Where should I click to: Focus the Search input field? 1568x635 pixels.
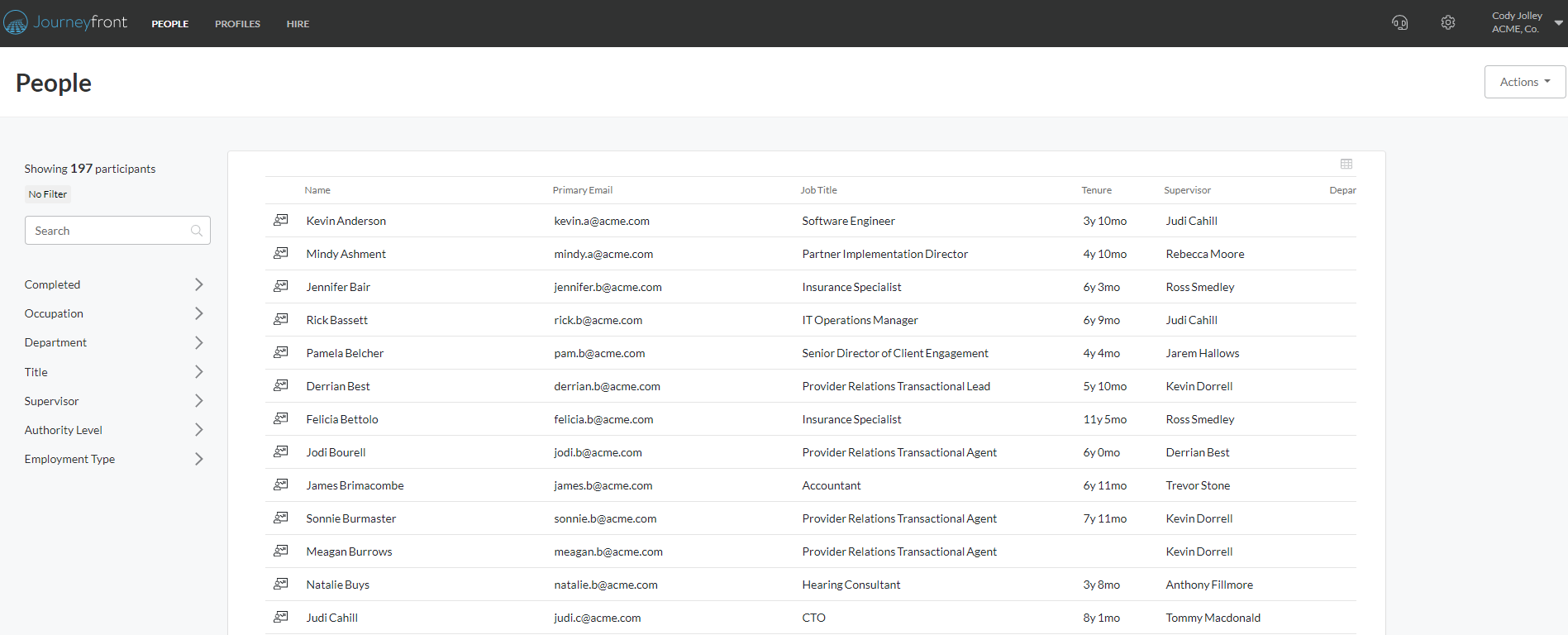pyautogui.click(x=117, y=231)
